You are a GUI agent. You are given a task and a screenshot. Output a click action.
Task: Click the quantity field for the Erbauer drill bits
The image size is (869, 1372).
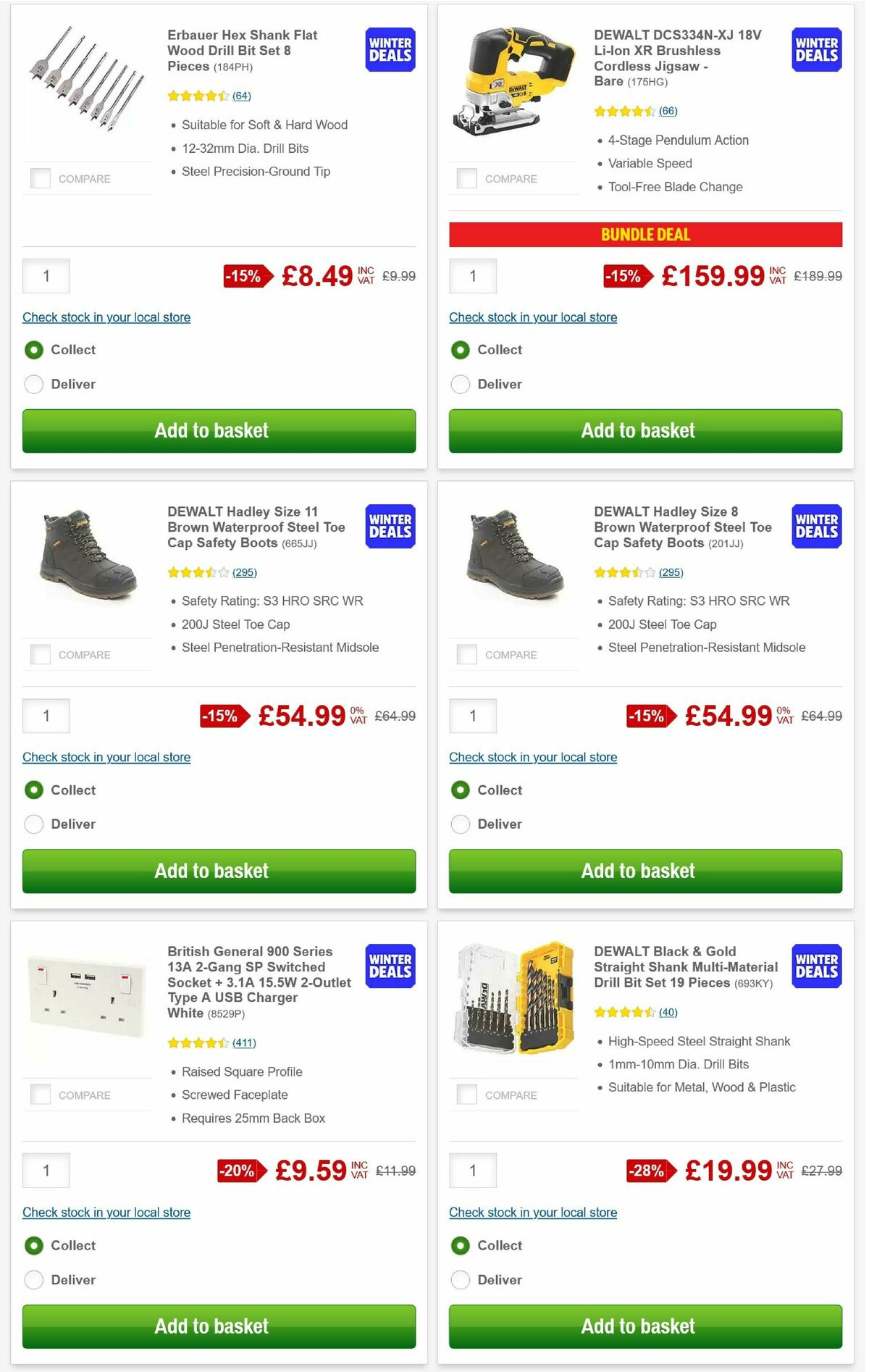click(46, 276)
